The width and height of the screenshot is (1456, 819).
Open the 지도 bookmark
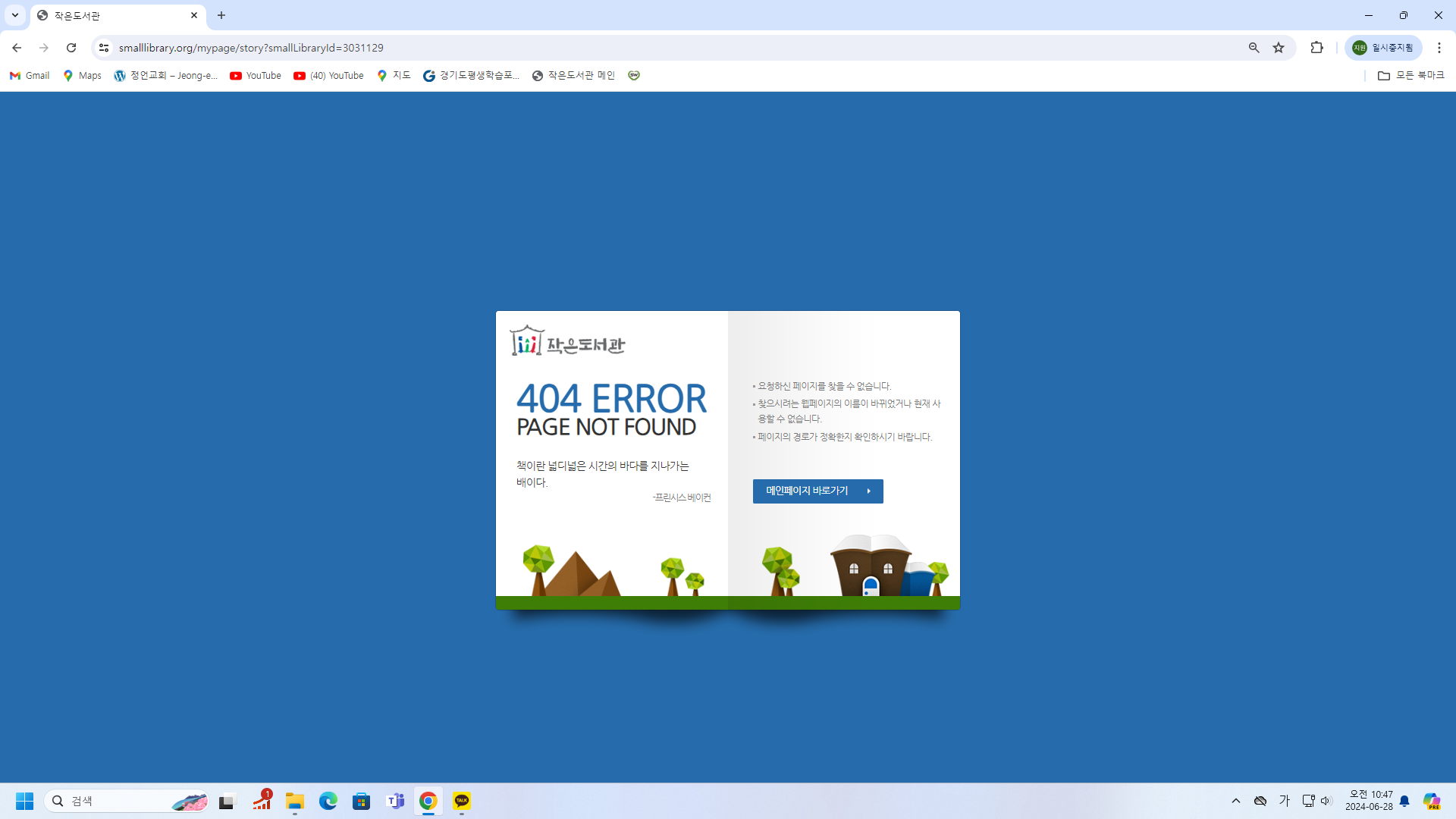pos(394,76)
